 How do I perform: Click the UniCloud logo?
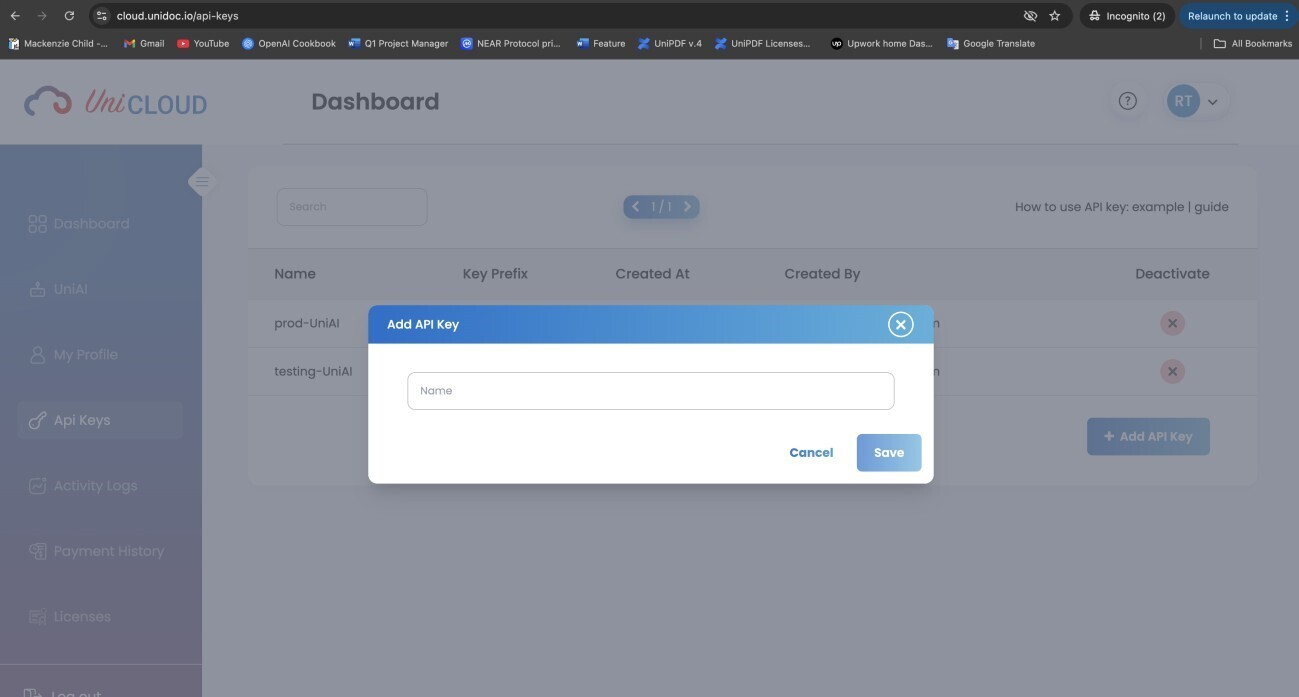click(116, 100)
